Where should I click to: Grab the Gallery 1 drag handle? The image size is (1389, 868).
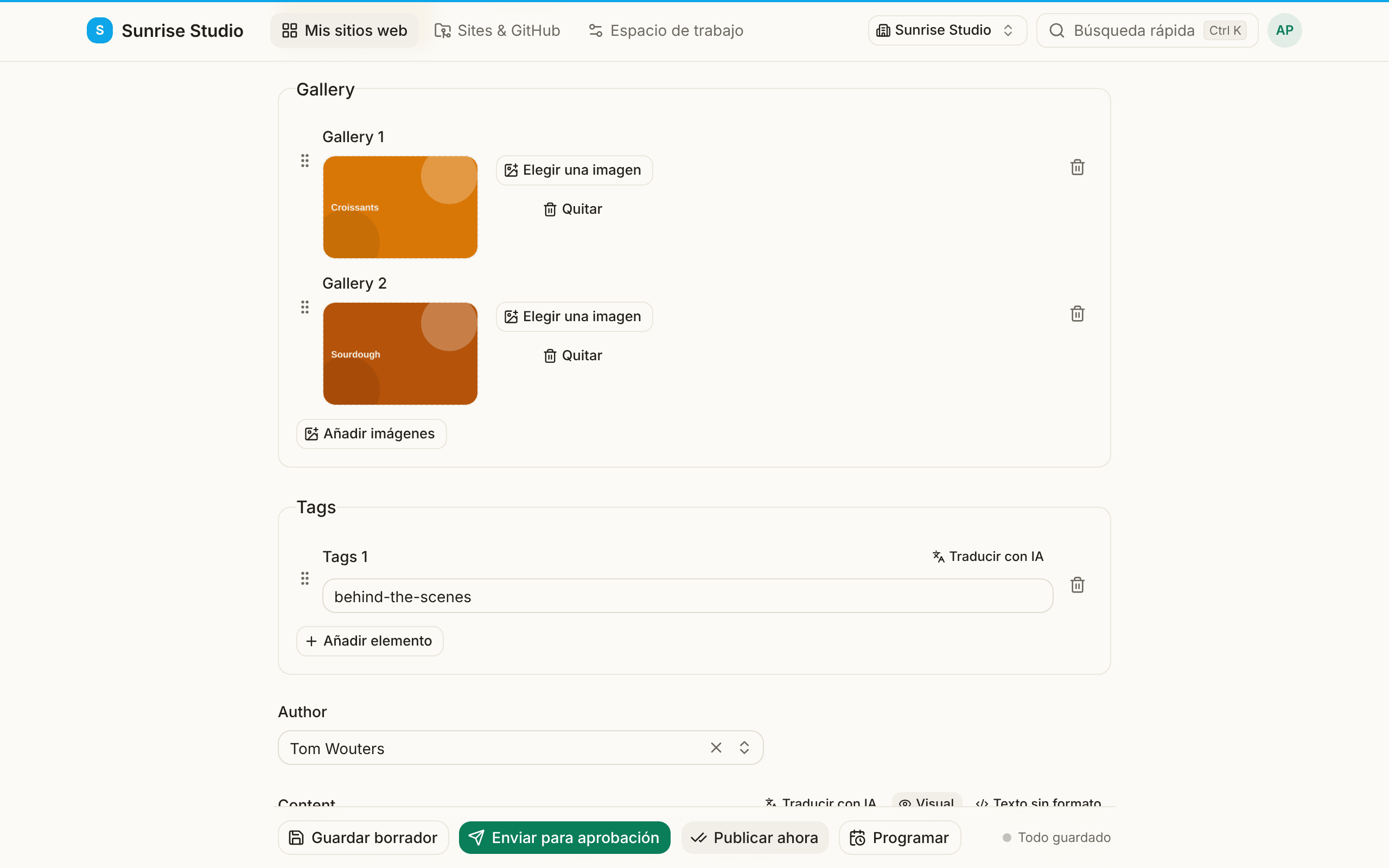tap(305, 161)
